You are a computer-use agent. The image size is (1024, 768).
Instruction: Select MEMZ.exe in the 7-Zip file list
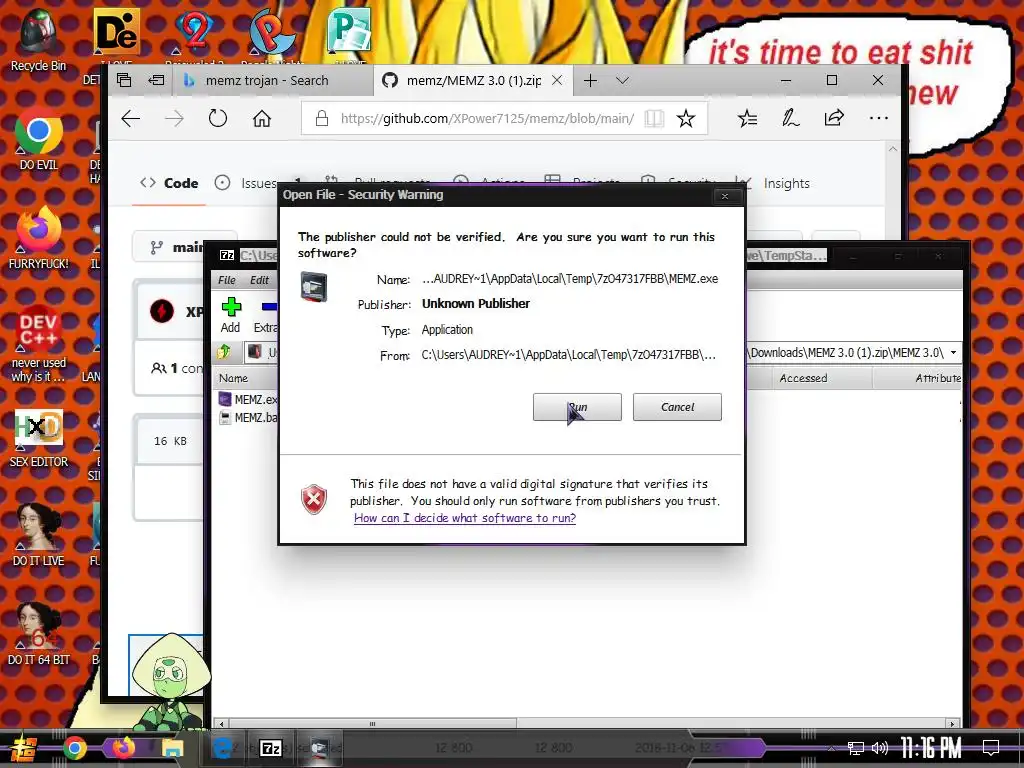coord(248,399)
